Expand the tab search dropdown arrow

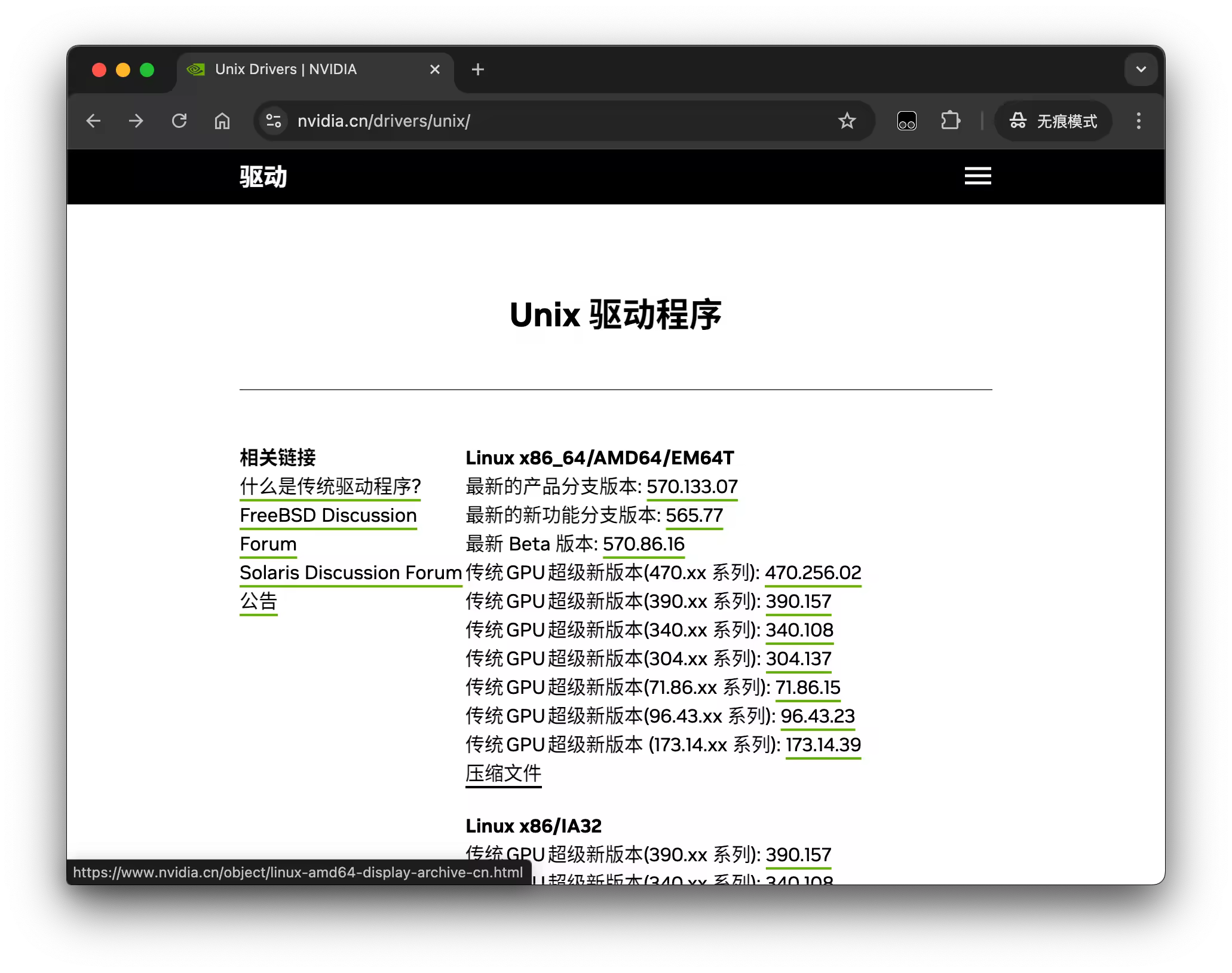1141,70
